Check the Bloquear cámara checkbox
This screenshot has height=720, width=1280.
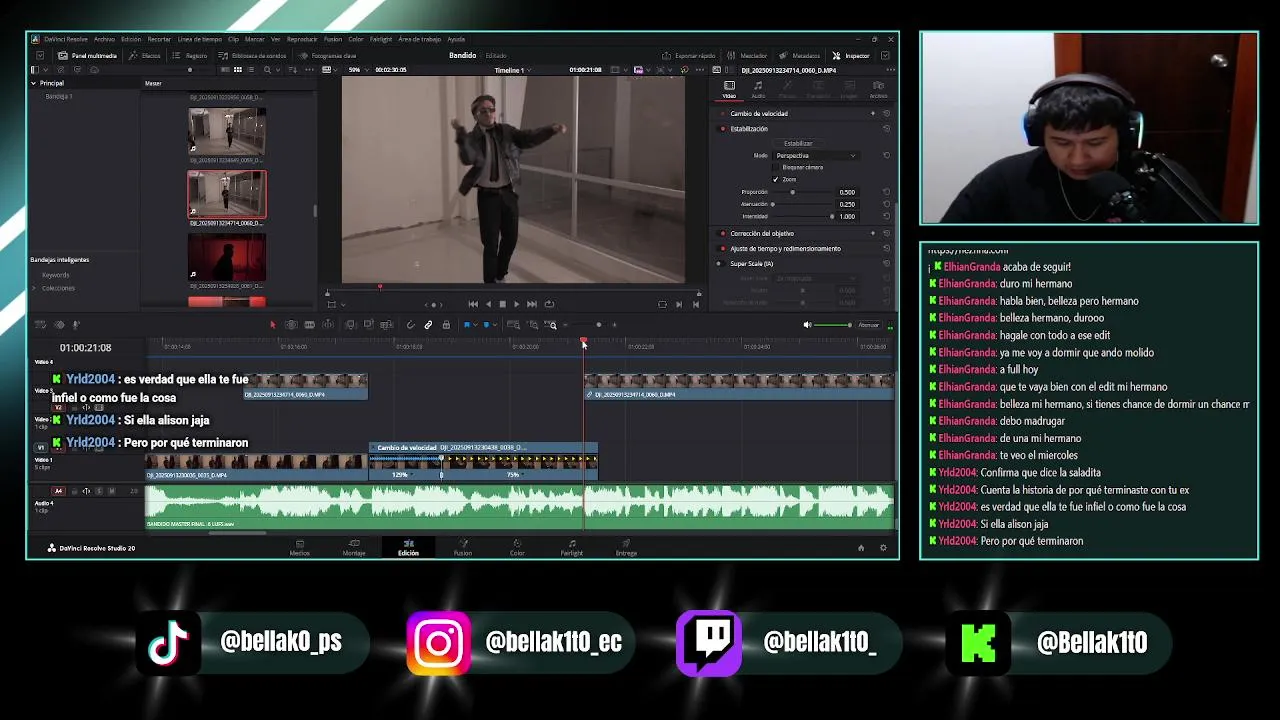click(x=776, y=167)
